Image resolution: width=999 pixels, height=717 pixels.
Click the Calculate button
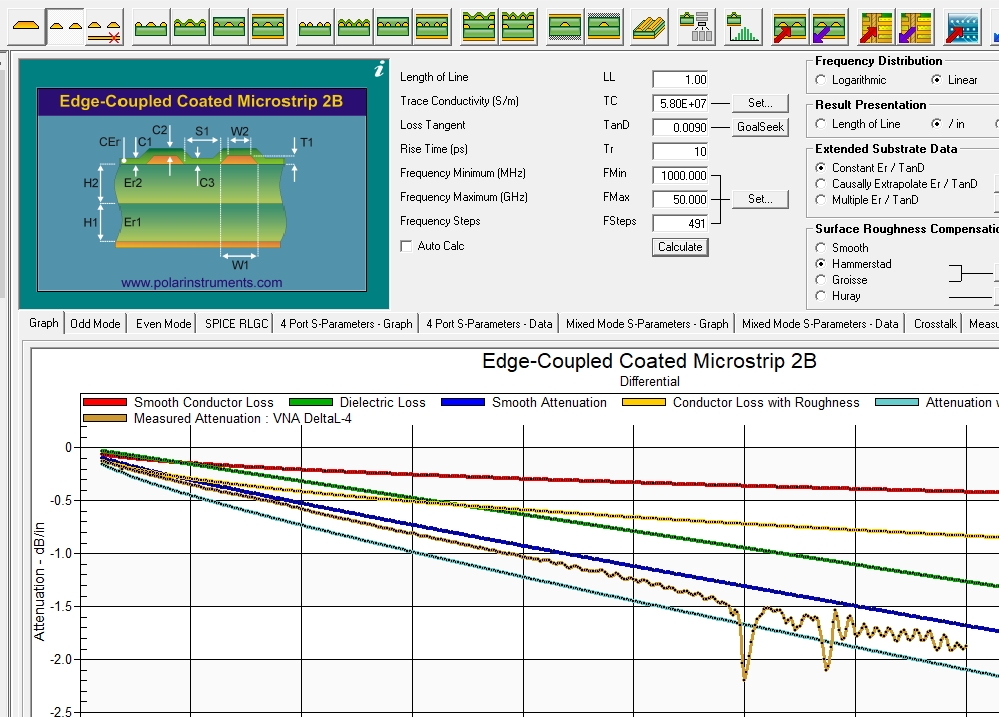tap(680, 247)
